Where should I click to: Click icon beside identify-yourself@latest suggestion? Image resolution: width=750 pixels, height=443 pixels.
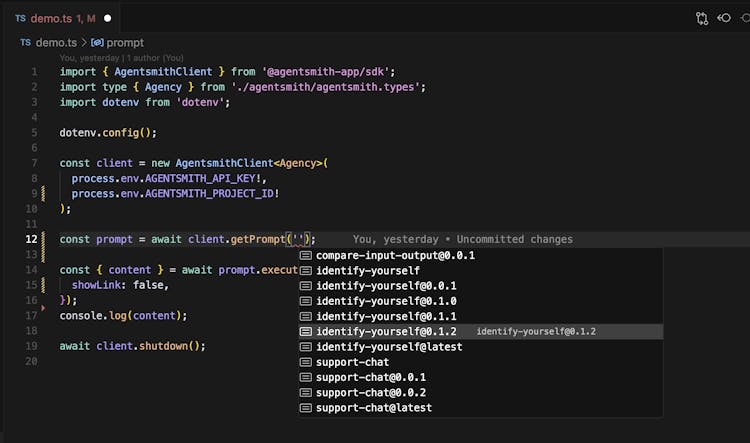pos(306,347)
